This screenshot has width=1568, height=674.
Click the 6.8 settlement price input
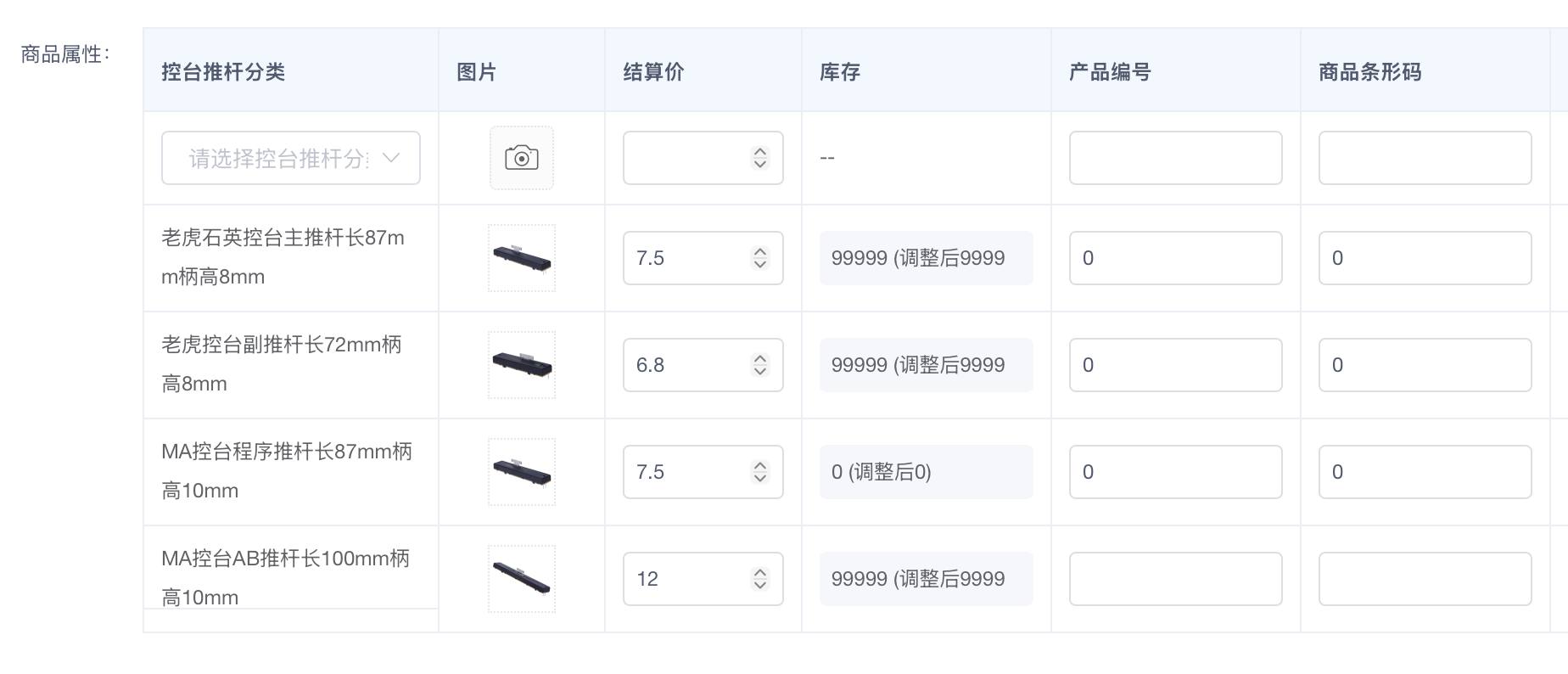pos(684,365)
